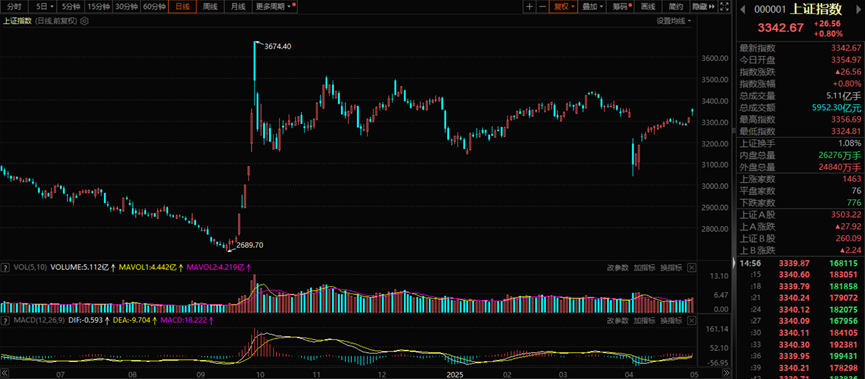Select the 上涨家数 row
The image size is (865, 379).
800,179
